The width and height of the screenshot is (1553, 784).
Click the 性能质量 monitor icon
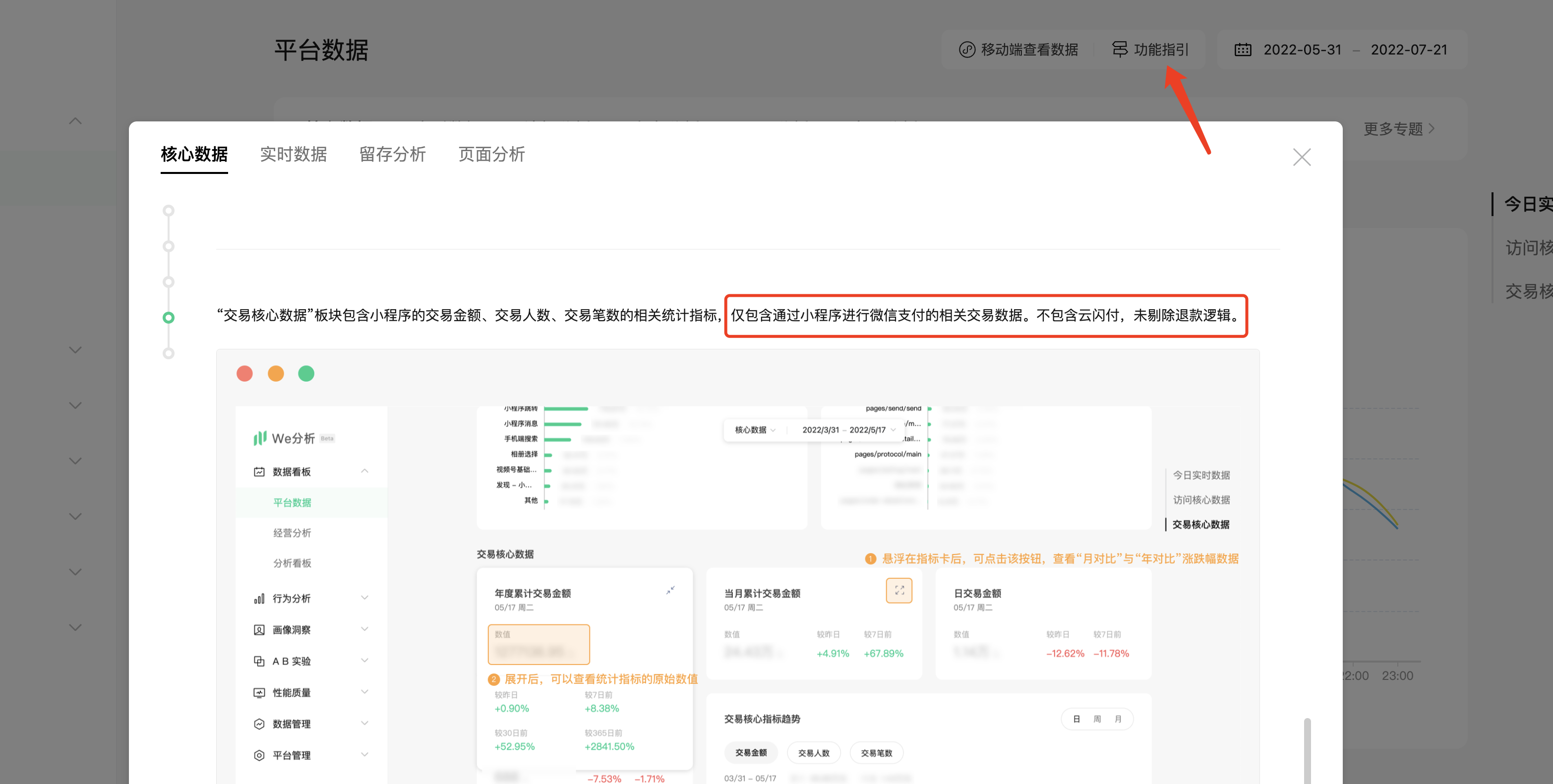pos(259,692)
